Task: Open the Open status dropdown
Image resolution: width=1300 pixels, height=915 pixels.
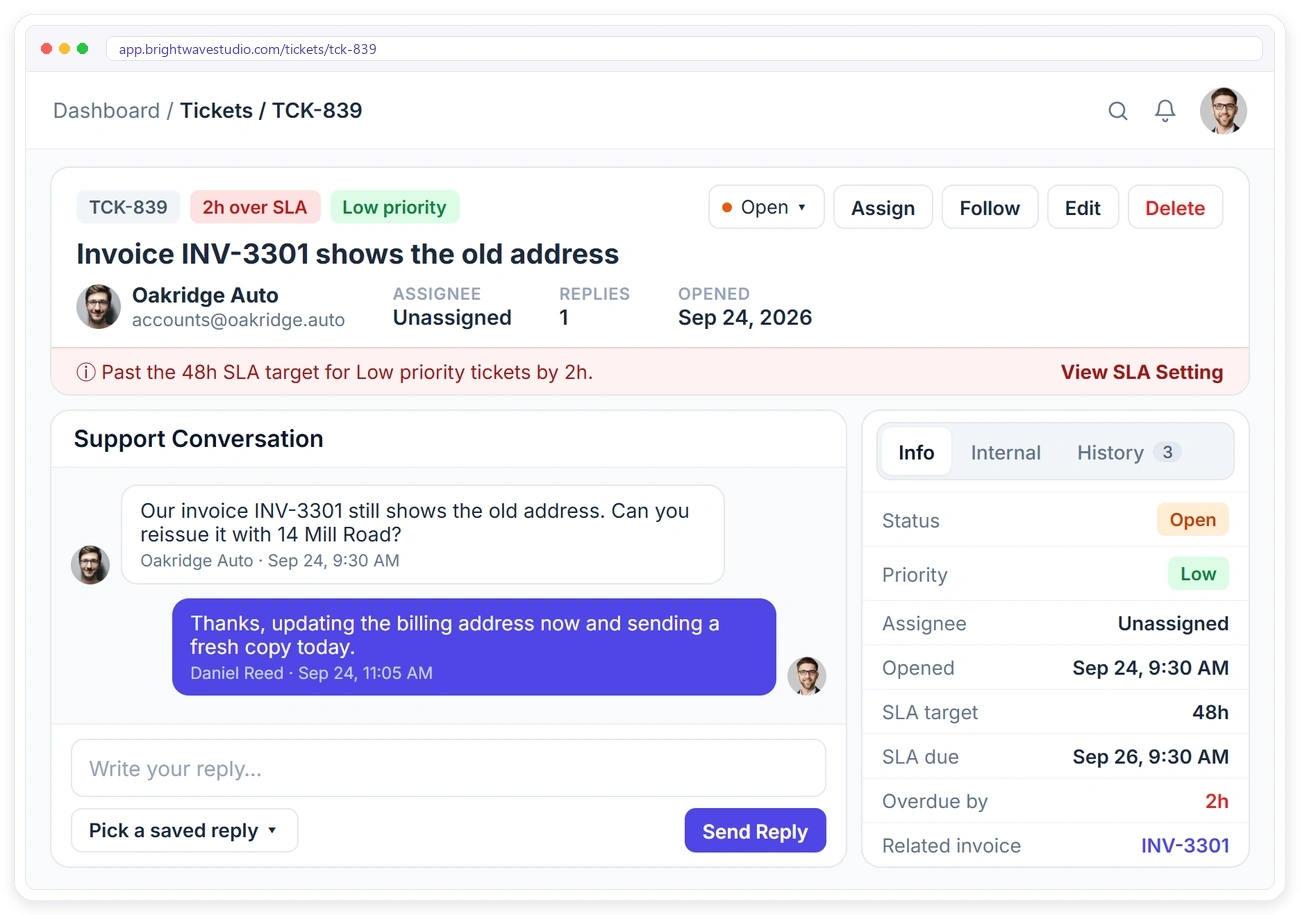Action: [766, 207]
